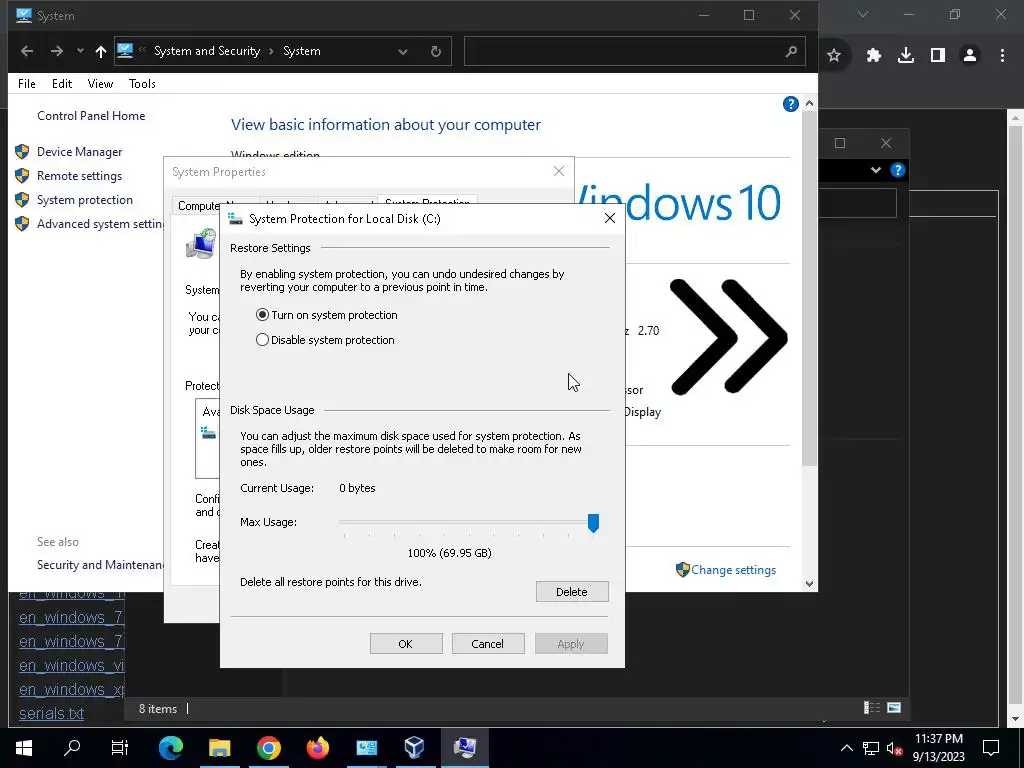Close the System Protection for Local Disk dialog

coord(609,218)
